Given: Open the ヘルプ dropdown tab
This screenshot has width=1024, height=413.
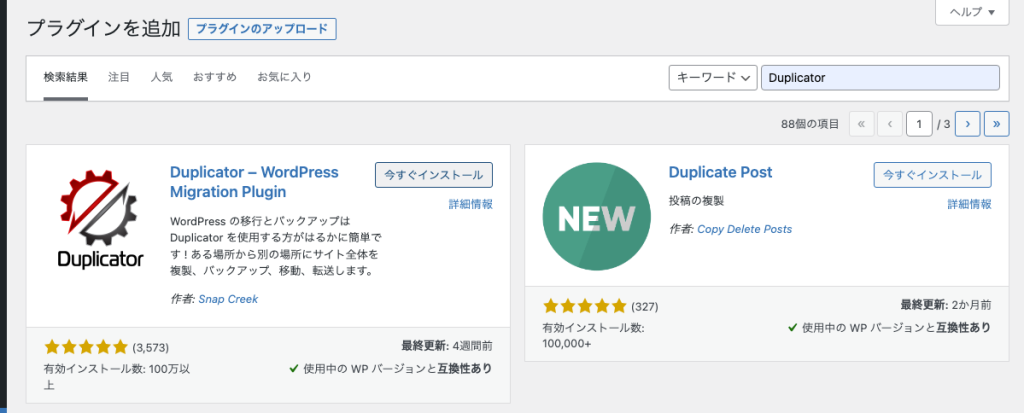Looking at the screenshot, I should click(972, 12).
